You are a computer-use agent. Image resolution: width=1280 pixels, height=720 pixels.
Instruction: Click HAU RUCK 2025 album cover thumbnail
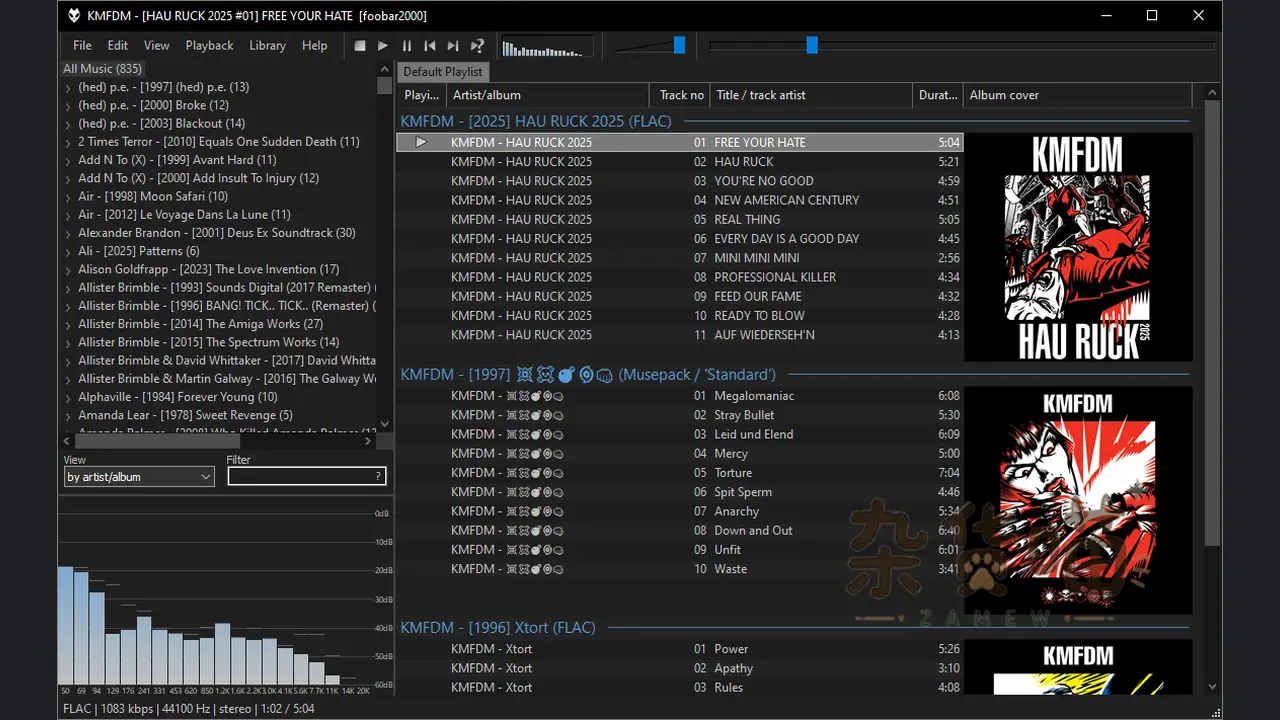1078,247
